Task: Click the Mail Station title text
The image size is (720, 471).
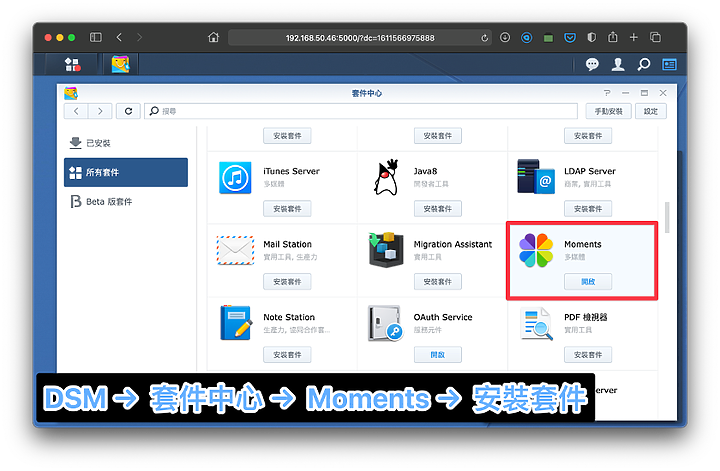Action: point(287,244)
